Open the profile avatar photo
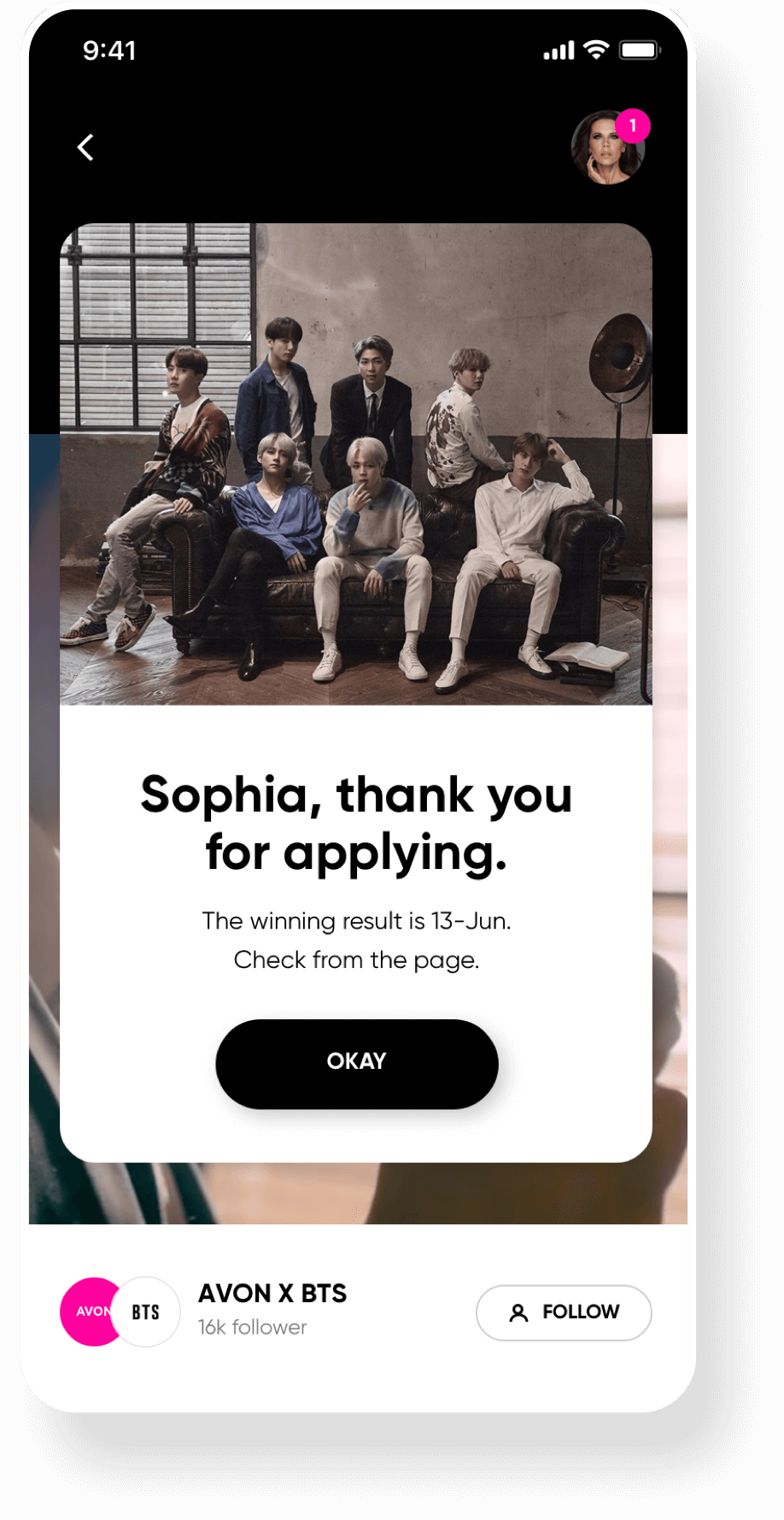This screenshot has height=1520, width=784. click(607, 147)
